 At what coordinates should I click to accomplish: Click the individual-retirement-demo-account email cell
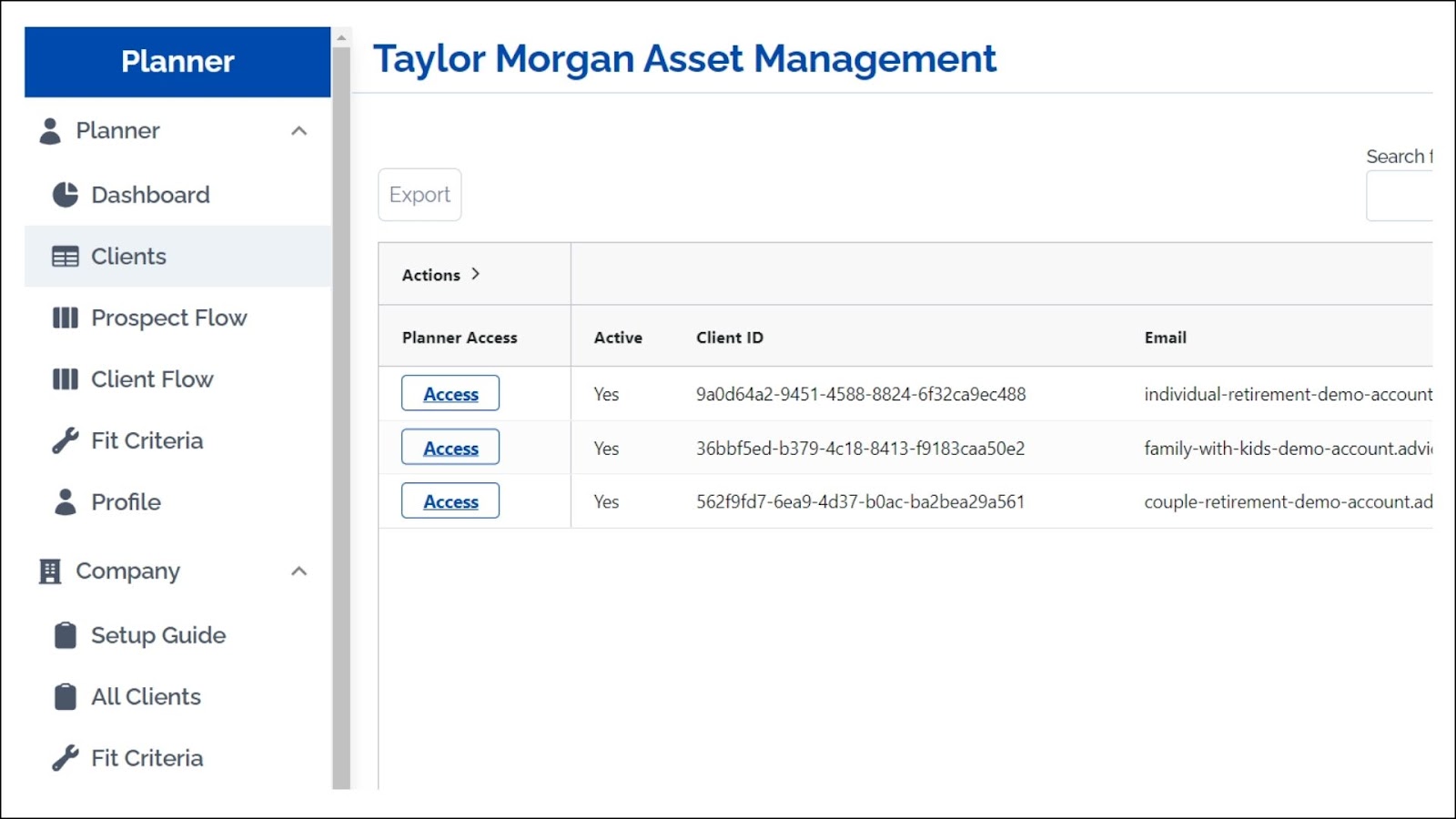point(1289,394)
